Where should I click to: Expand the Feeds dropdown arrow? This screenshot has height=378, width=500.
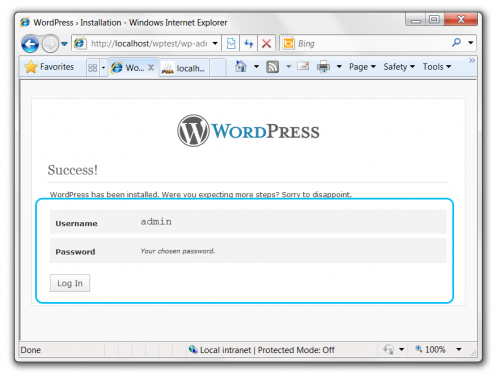click(x=289, y=67)
